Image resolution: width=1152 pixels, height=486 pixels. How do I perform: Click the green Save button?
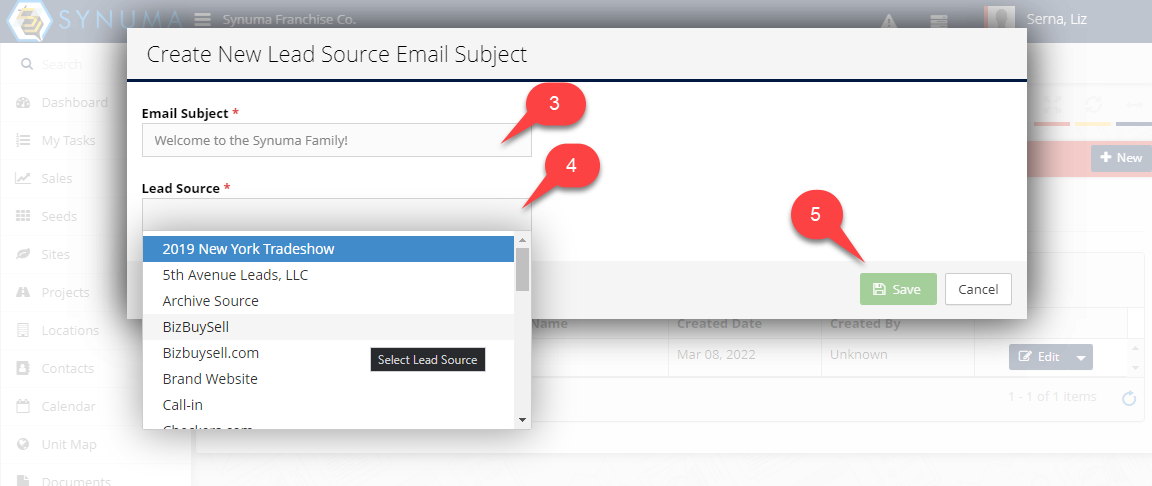[x=898, y=289]
